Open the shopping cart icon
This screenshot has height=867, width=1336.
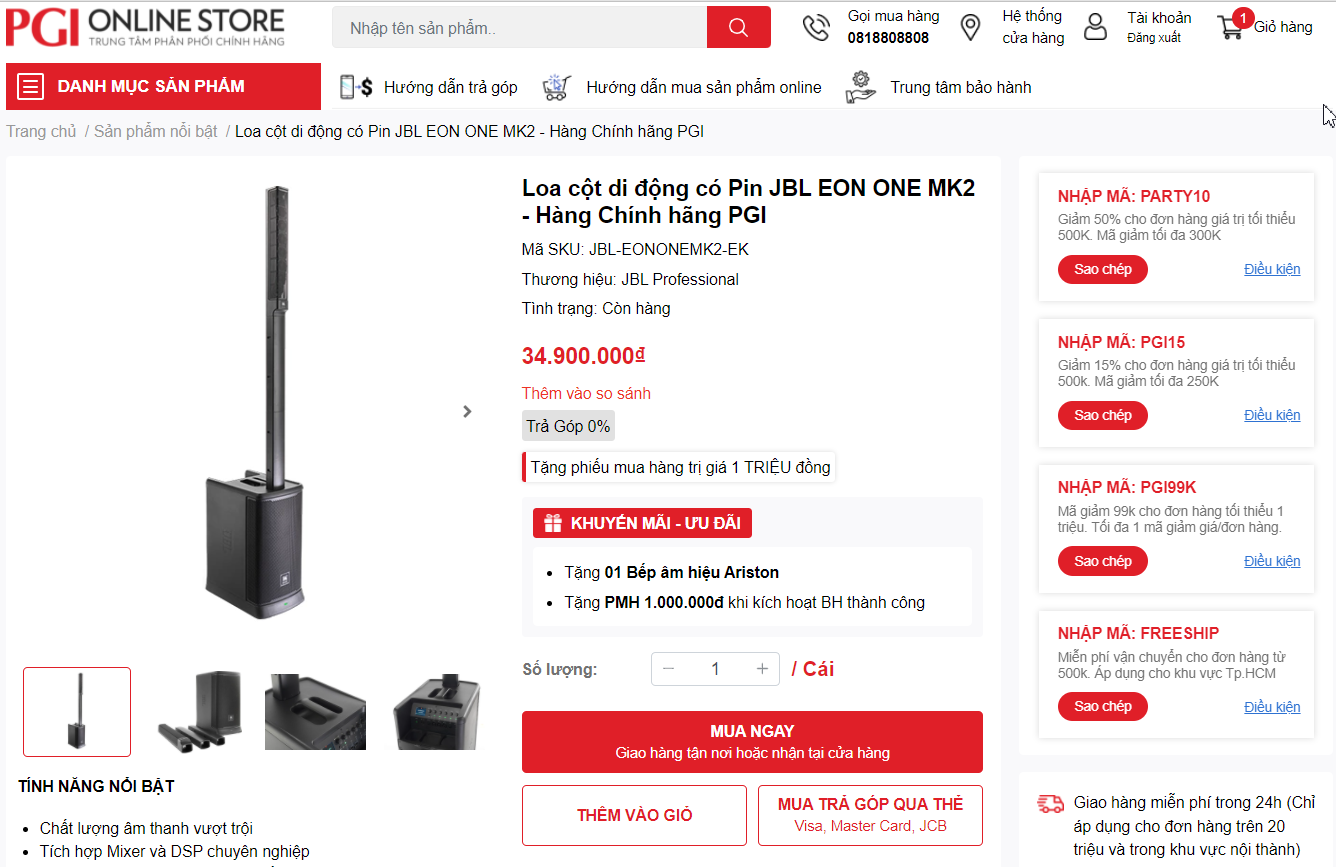tap(1230, 27)
